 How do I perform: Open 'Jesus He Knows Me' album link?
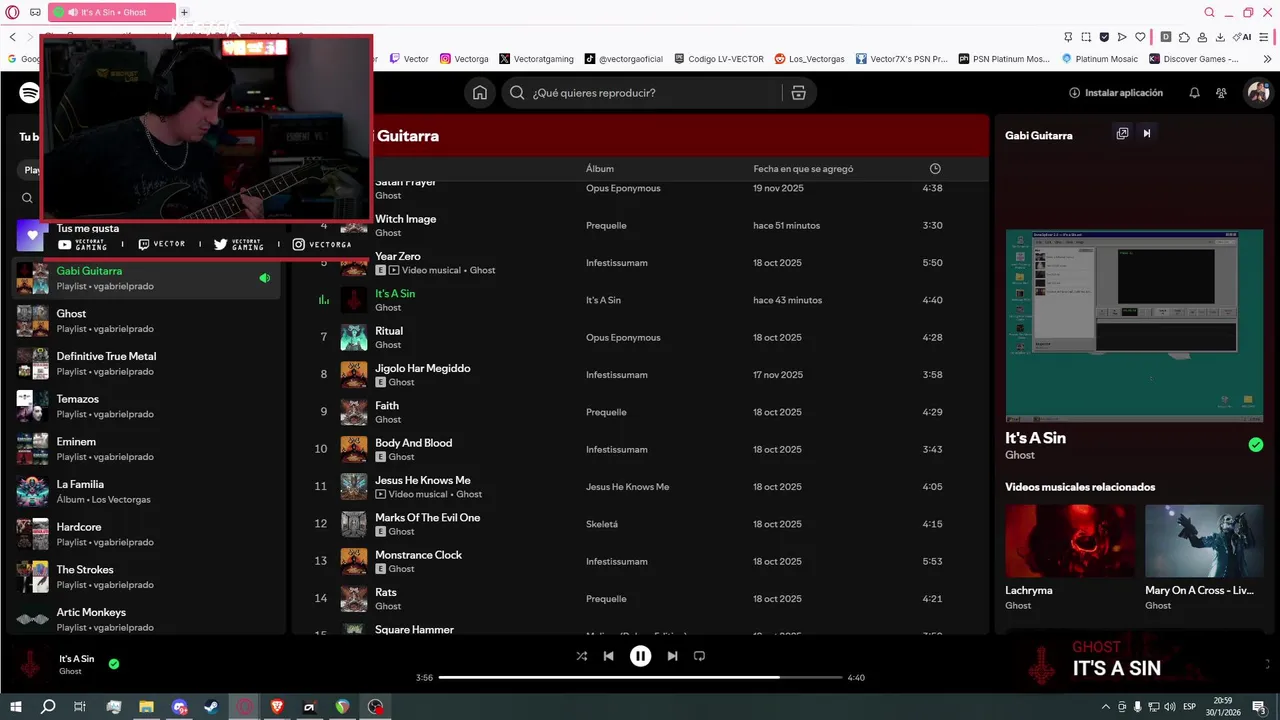coord(628,487)
